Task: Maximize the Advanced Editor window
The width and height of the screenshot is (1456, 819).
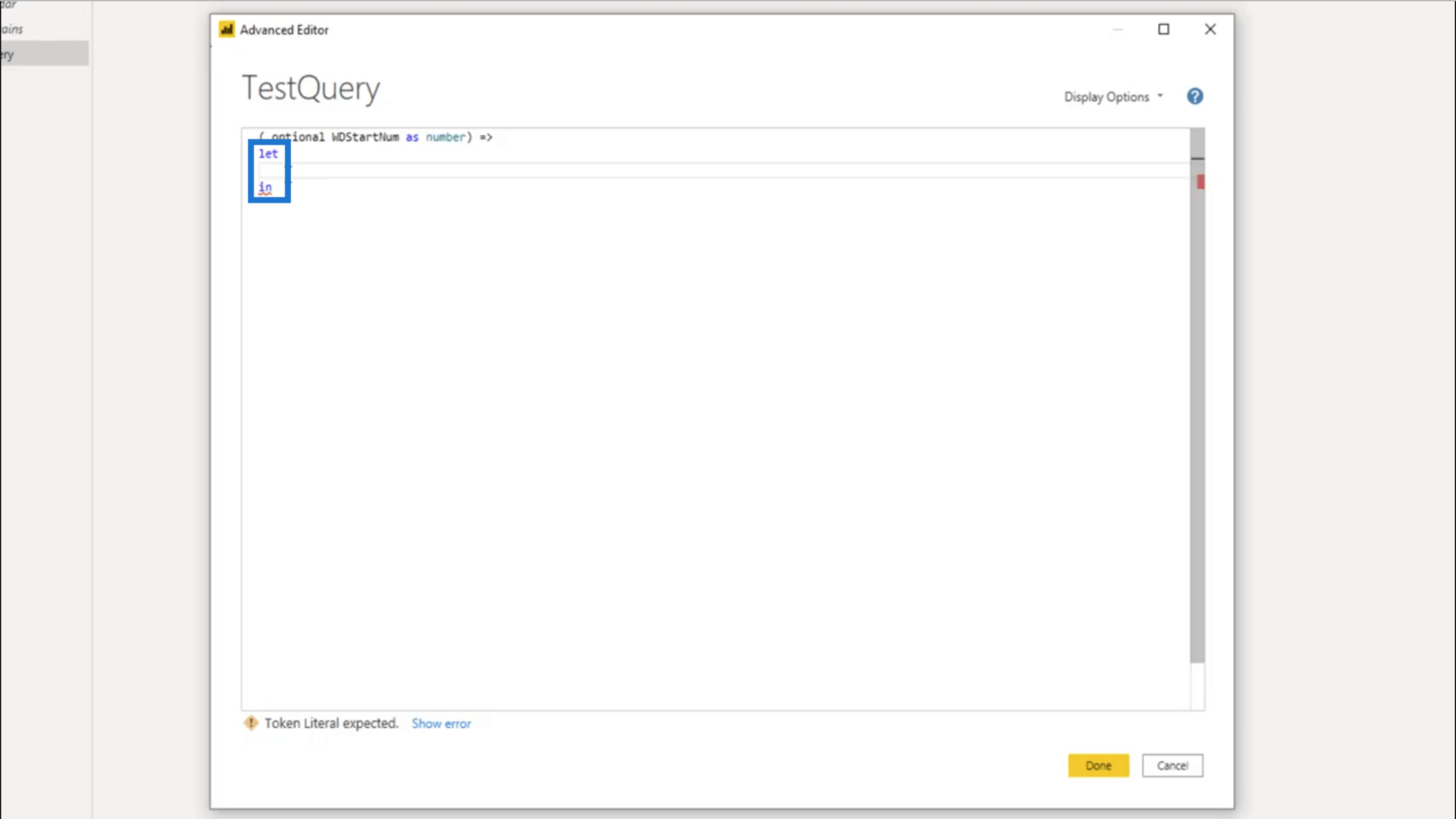Action: coord(1163,29)
